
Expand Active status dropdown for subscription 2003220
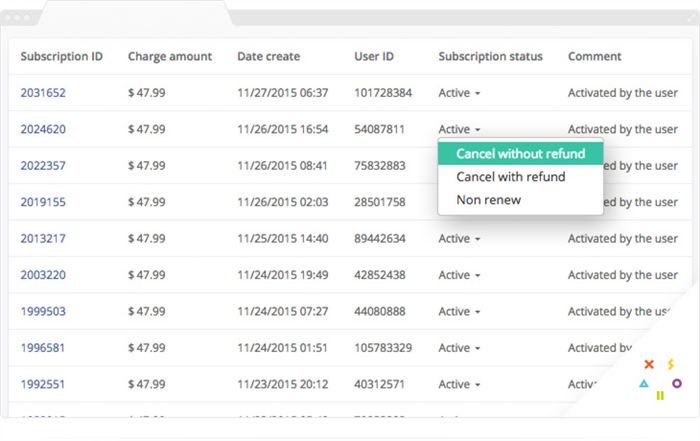[x=459, y=275]
